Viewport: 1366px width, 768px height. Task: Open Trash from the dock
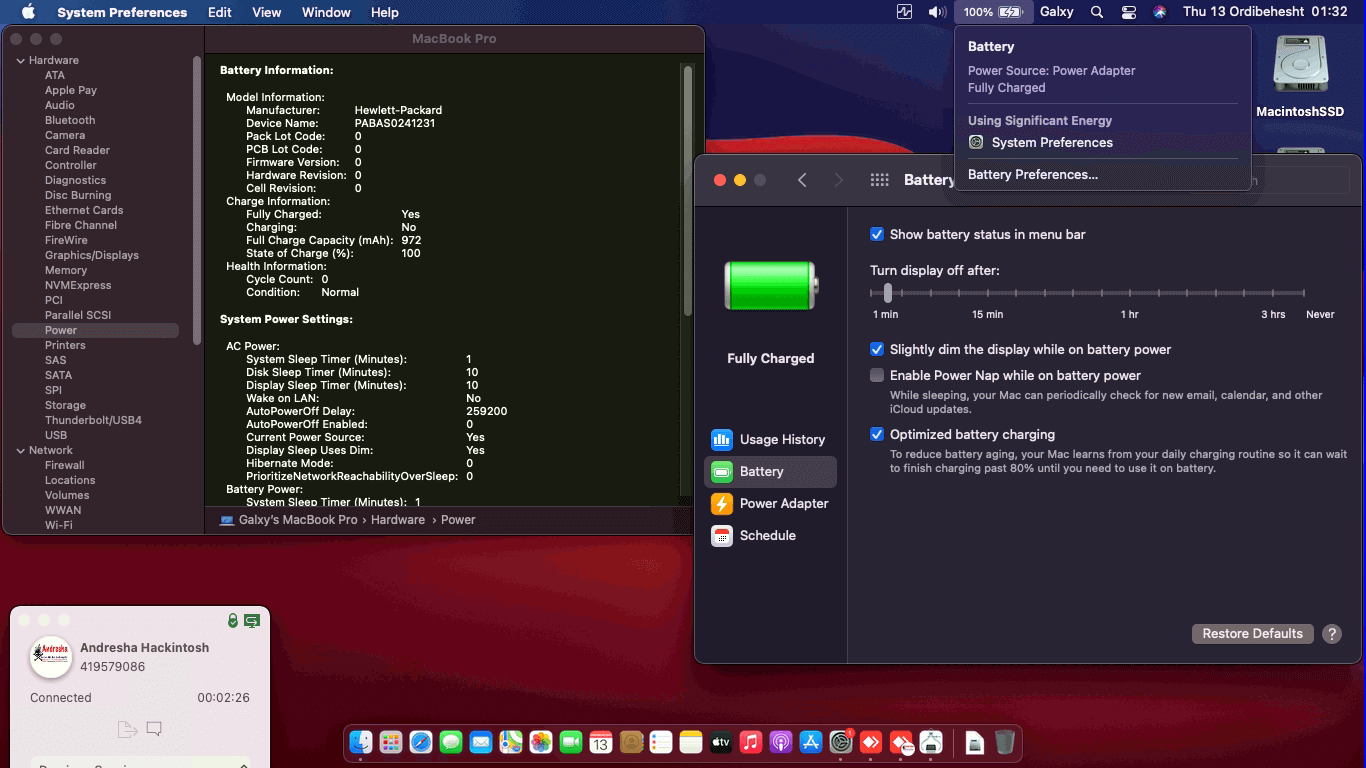[x=1005, y=742]
